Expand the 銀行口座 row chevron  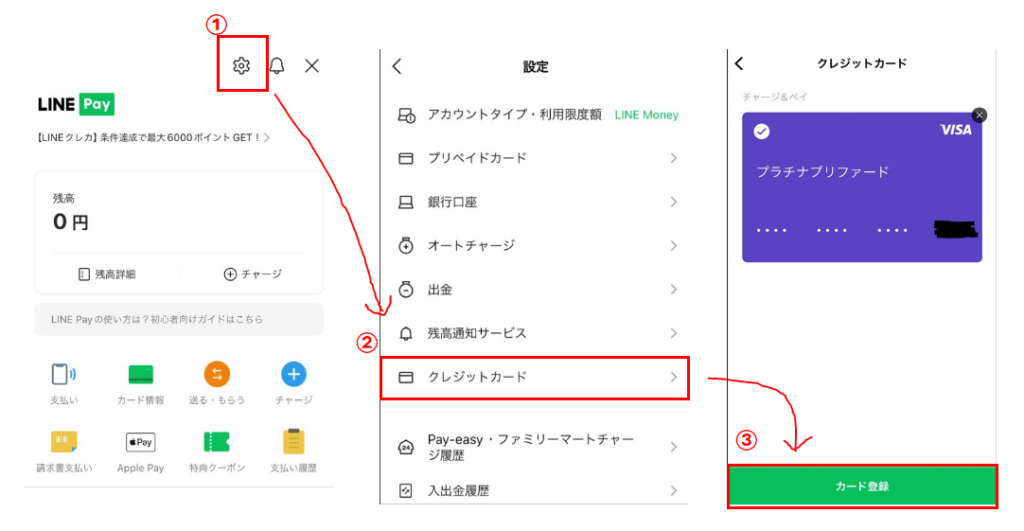pos(673,202)
